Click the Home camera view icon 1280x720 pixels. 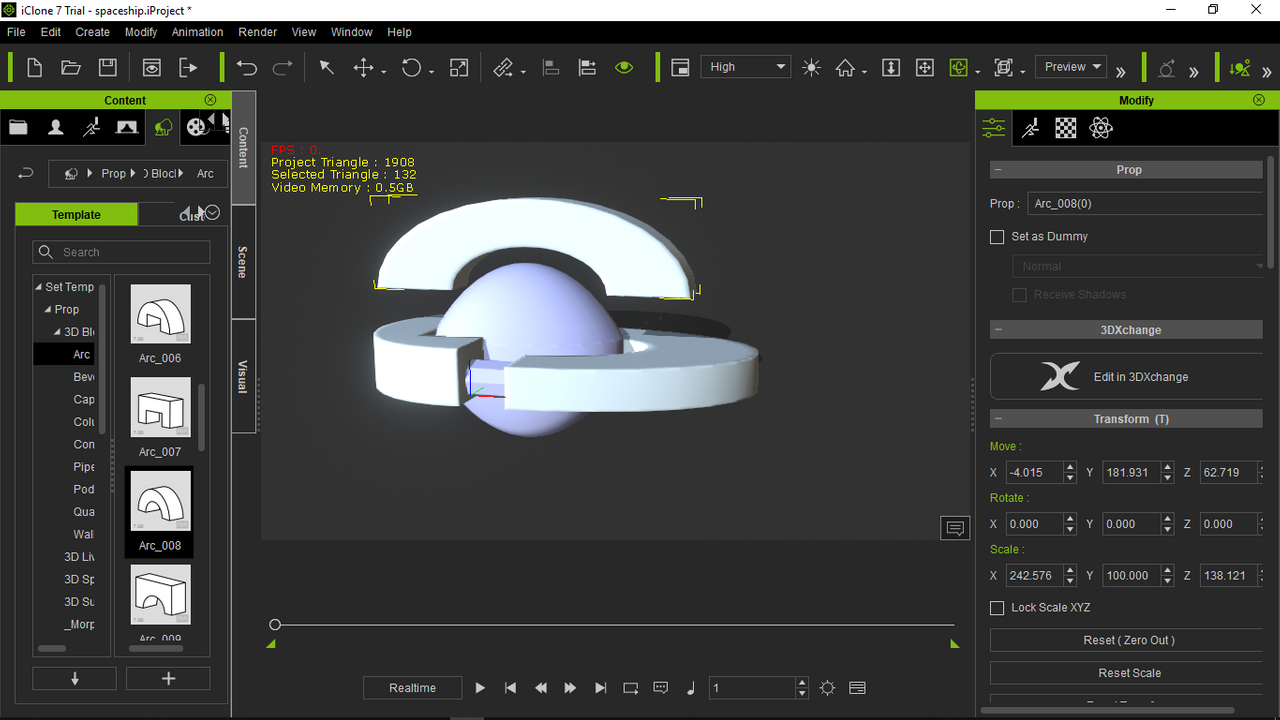click(846, 68)
